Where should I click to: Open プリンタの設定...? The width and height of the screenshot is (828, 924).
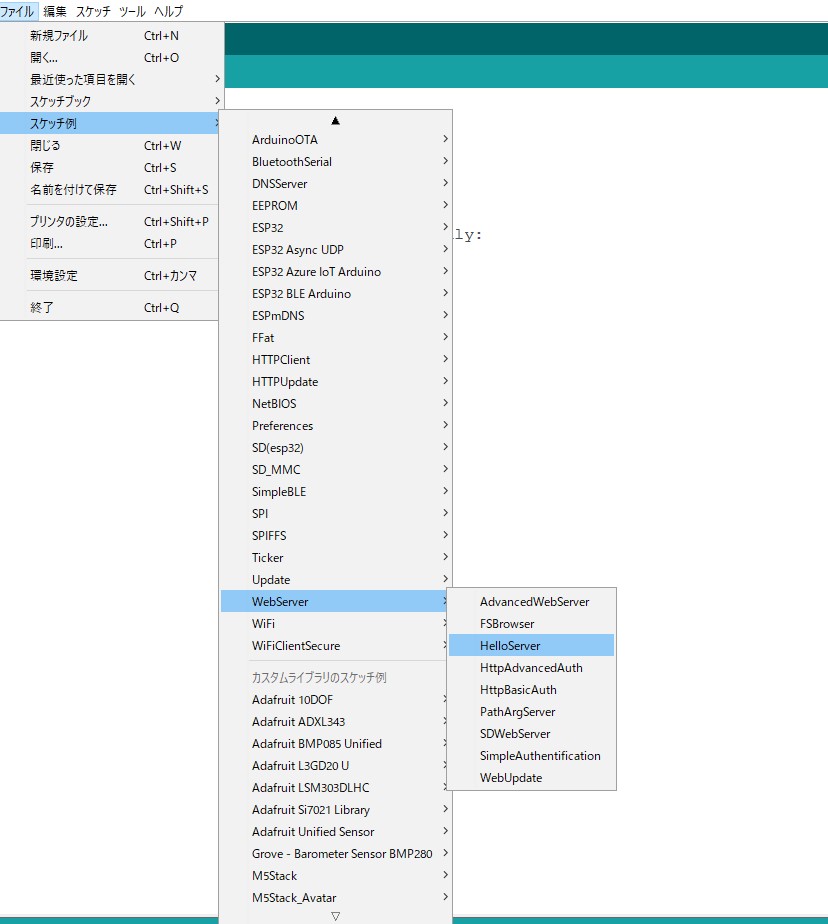click(x=110, y=222)
